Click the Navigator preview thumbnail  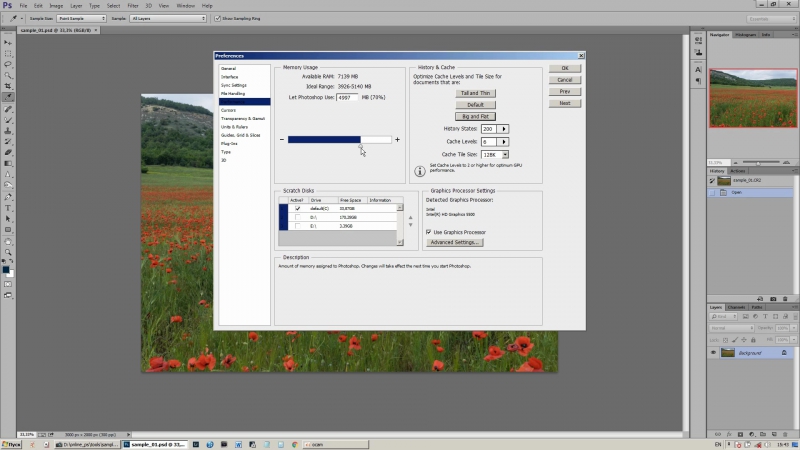tap(753, 98)
